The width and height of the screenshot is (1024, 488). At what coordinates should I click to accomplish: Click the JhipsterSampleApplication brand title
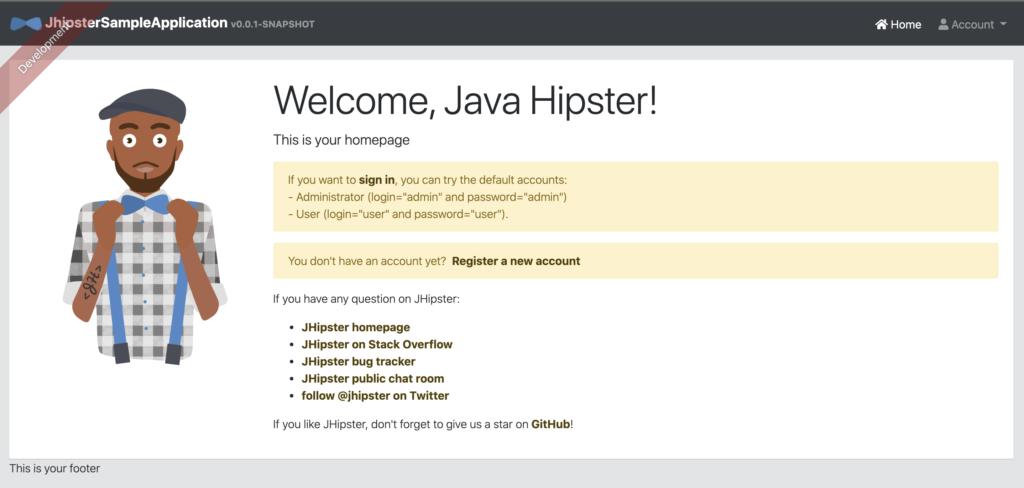[x=136, y=23]
